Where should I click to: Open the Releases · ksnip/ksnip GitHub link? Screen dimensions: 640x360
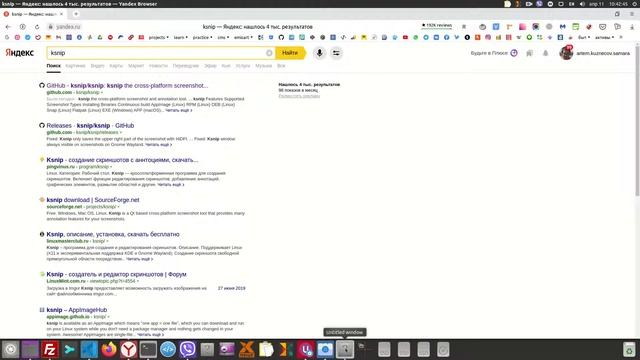click(90, 125)
